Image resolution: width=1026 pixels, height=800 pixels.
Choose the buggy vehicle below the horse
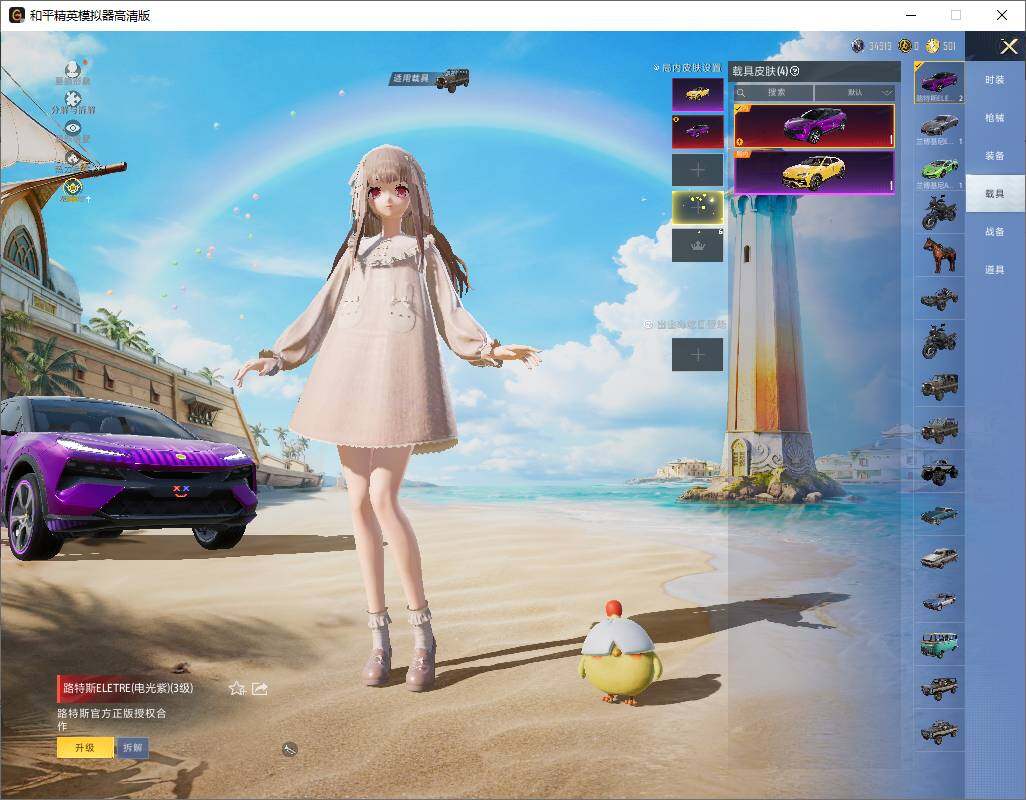(x=939, y=298)
